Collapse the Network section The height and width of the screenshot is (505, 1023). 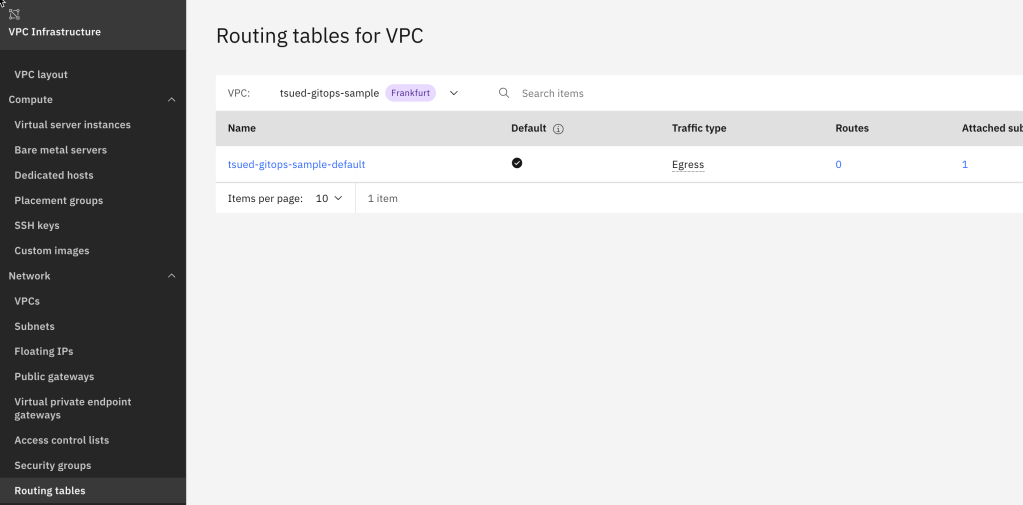pos(171,276)
